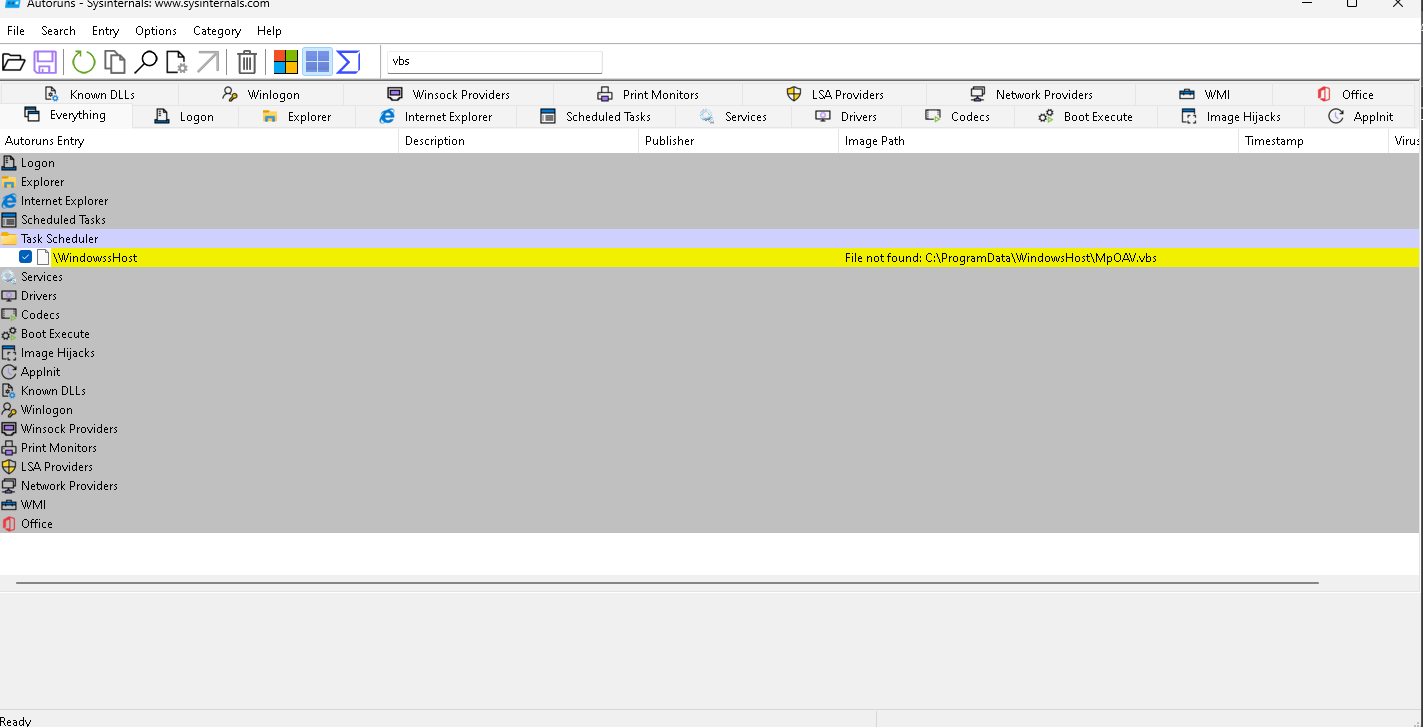Image resolution: width=1423 pixels, height=727 pixels.
Task: Select the Winsock Providers row in entry list
Action: 709,429
